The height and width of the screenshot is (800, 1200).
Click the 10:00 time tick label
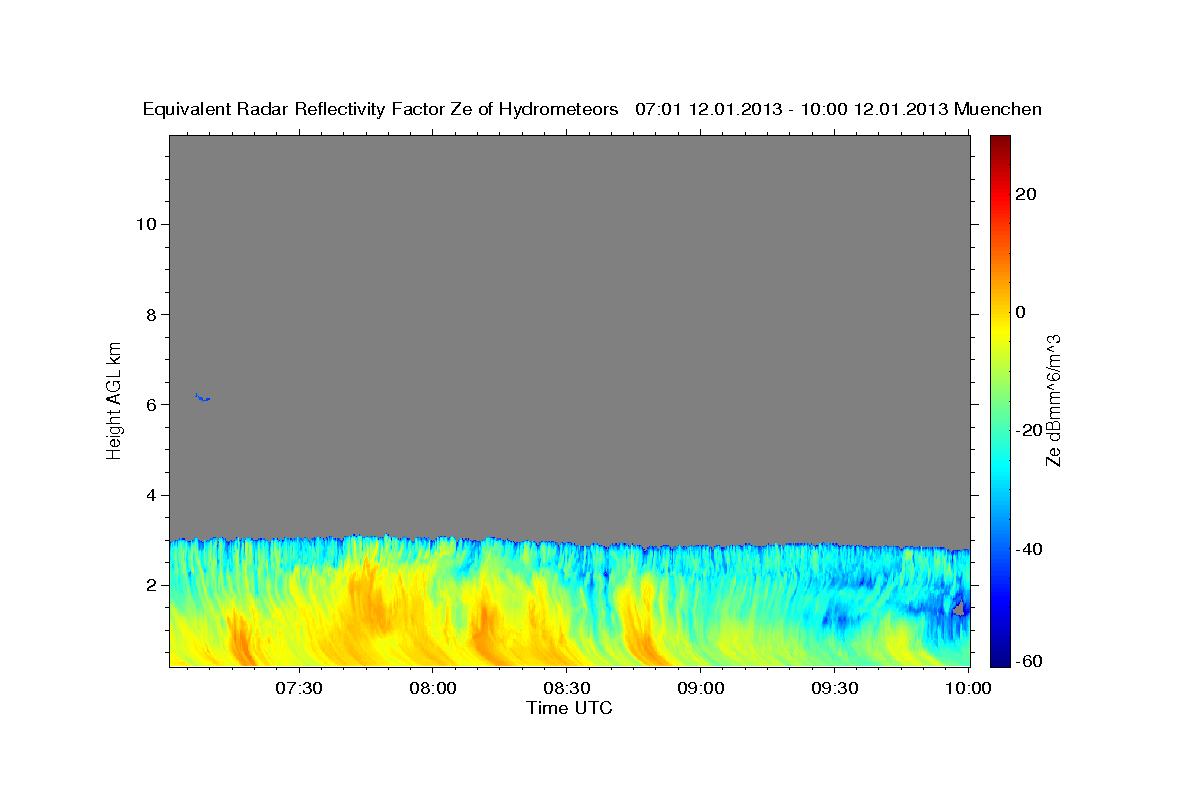[968, 689]
